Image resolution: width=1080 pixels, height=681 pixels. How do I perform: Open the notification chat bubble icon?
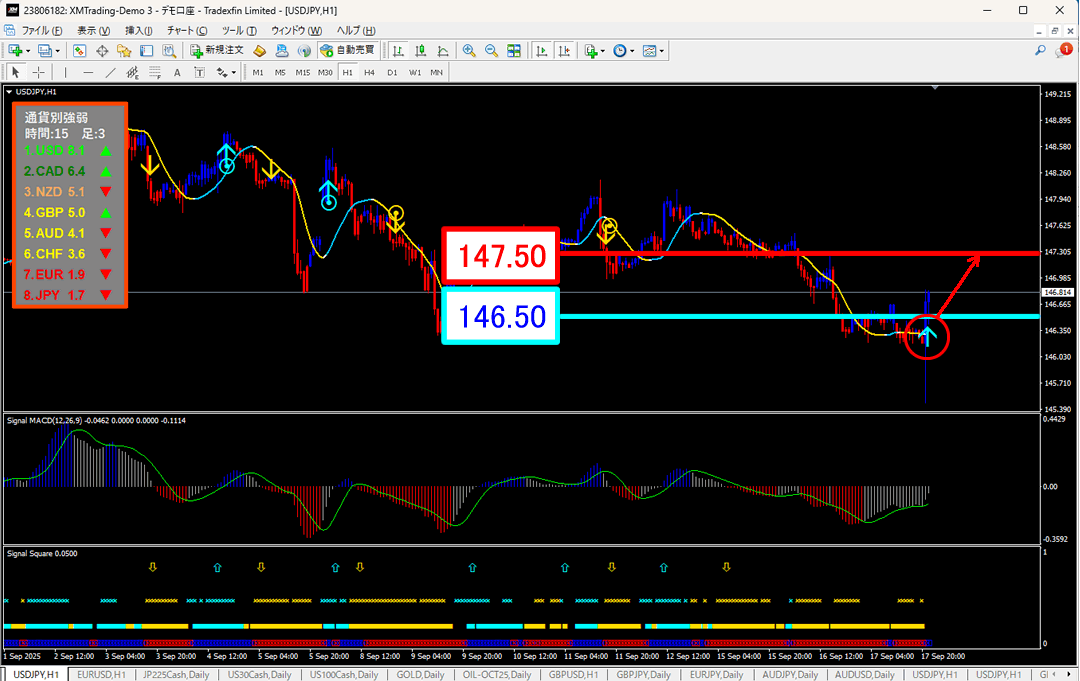click(x=1063, y=50)
